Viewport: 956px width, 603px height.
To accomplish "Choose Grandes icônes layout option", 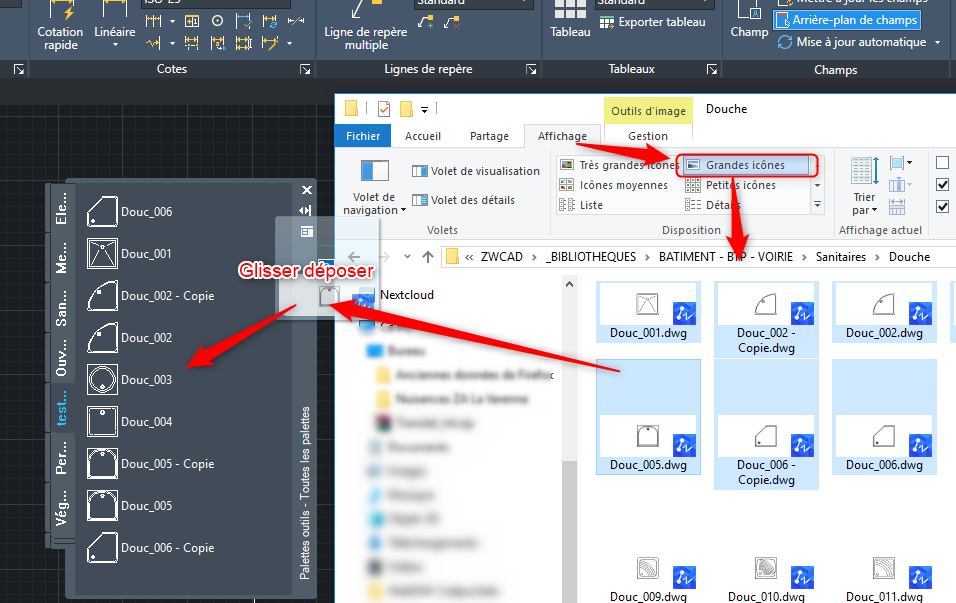I will (747, 165).
